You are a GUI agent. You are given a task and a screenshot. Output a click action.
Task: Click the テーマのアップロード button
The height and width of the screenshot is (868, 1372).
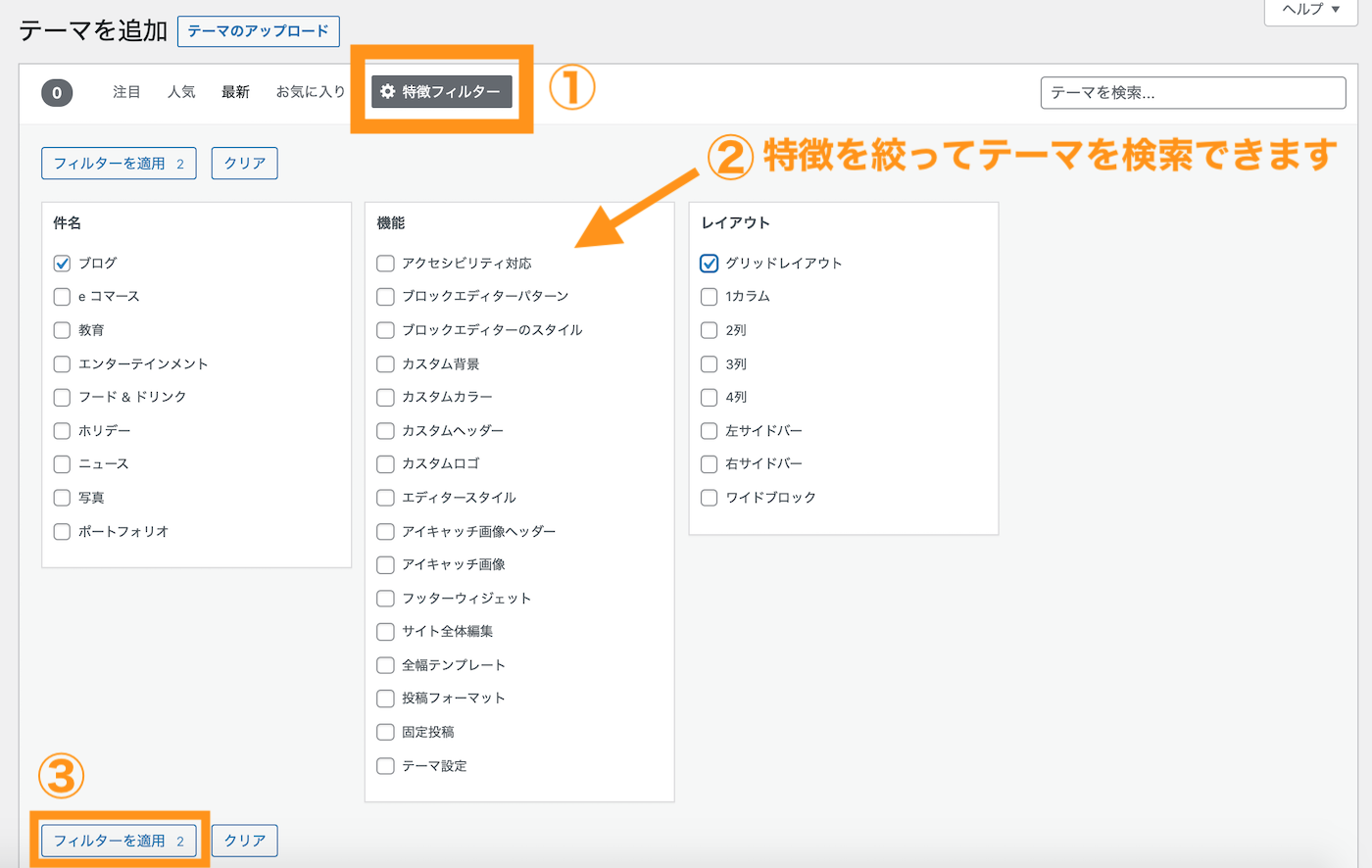click(x=259, y=31)
